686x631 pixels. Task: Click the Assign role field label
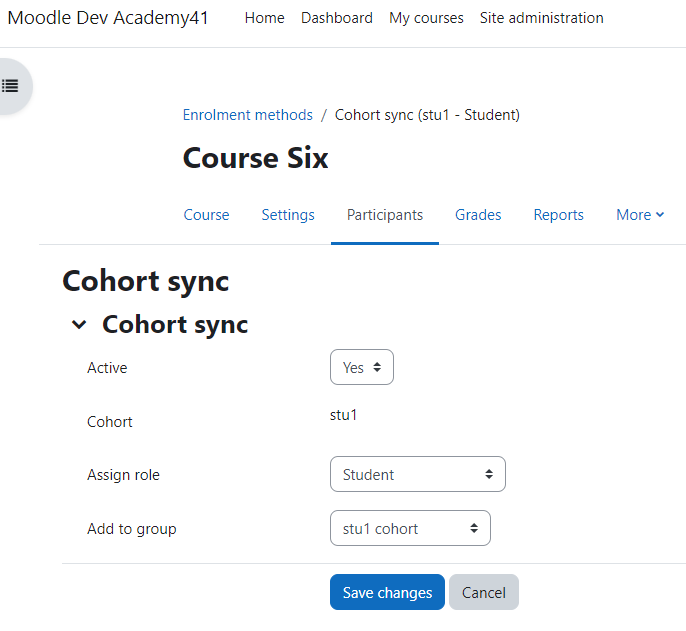coord(123,475)
